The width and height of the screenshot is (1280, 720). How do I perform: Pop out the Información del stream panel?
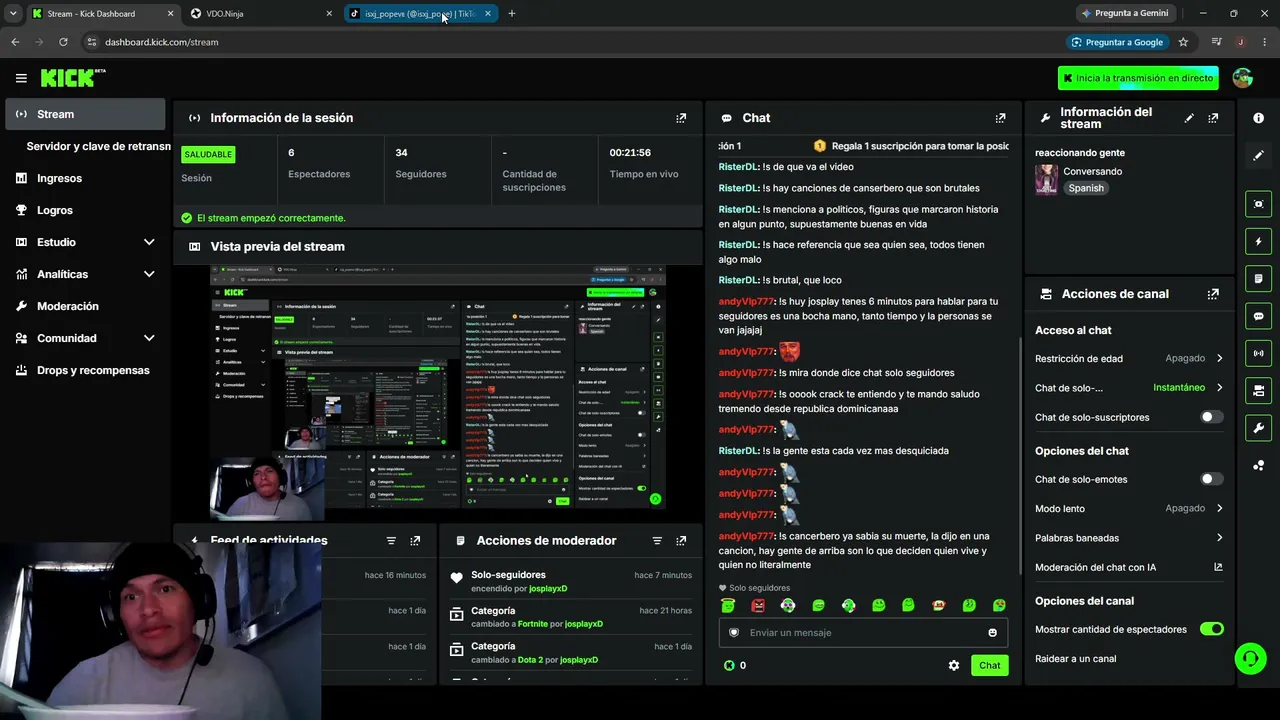[1213, 118]
